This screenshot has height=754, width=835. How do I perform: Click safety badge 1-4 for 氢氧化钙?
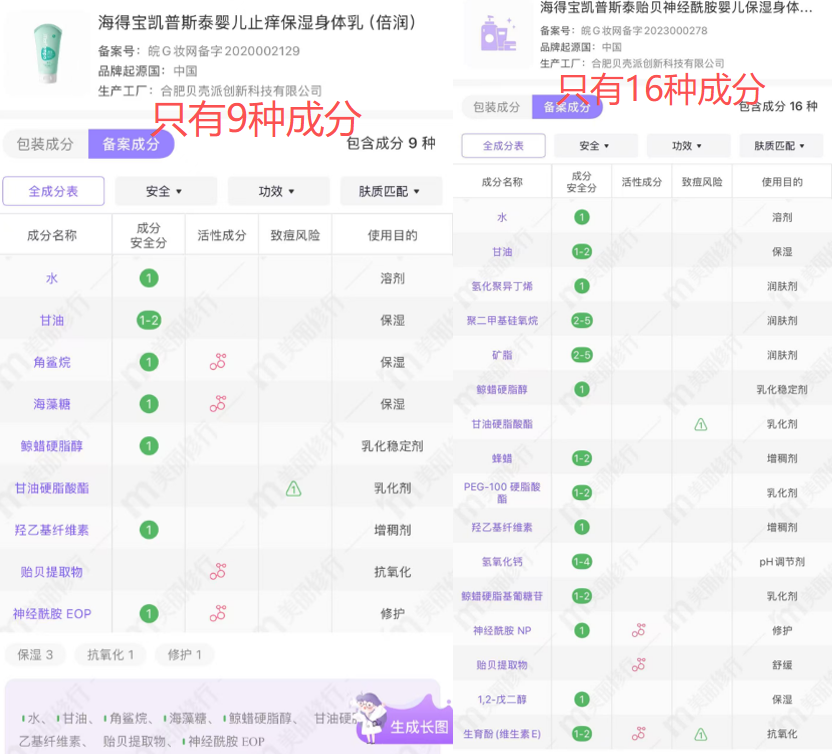[582, 562]
